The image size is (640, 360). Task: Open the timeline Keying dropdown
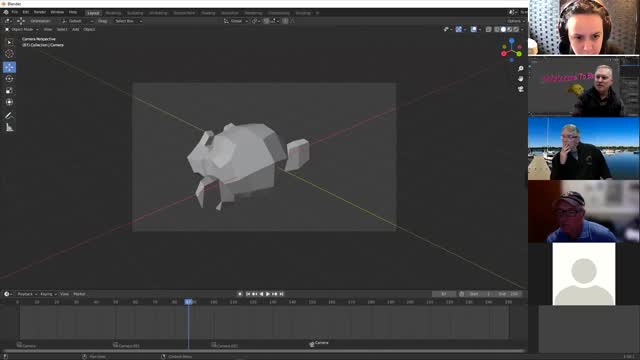tap(48, 294)
